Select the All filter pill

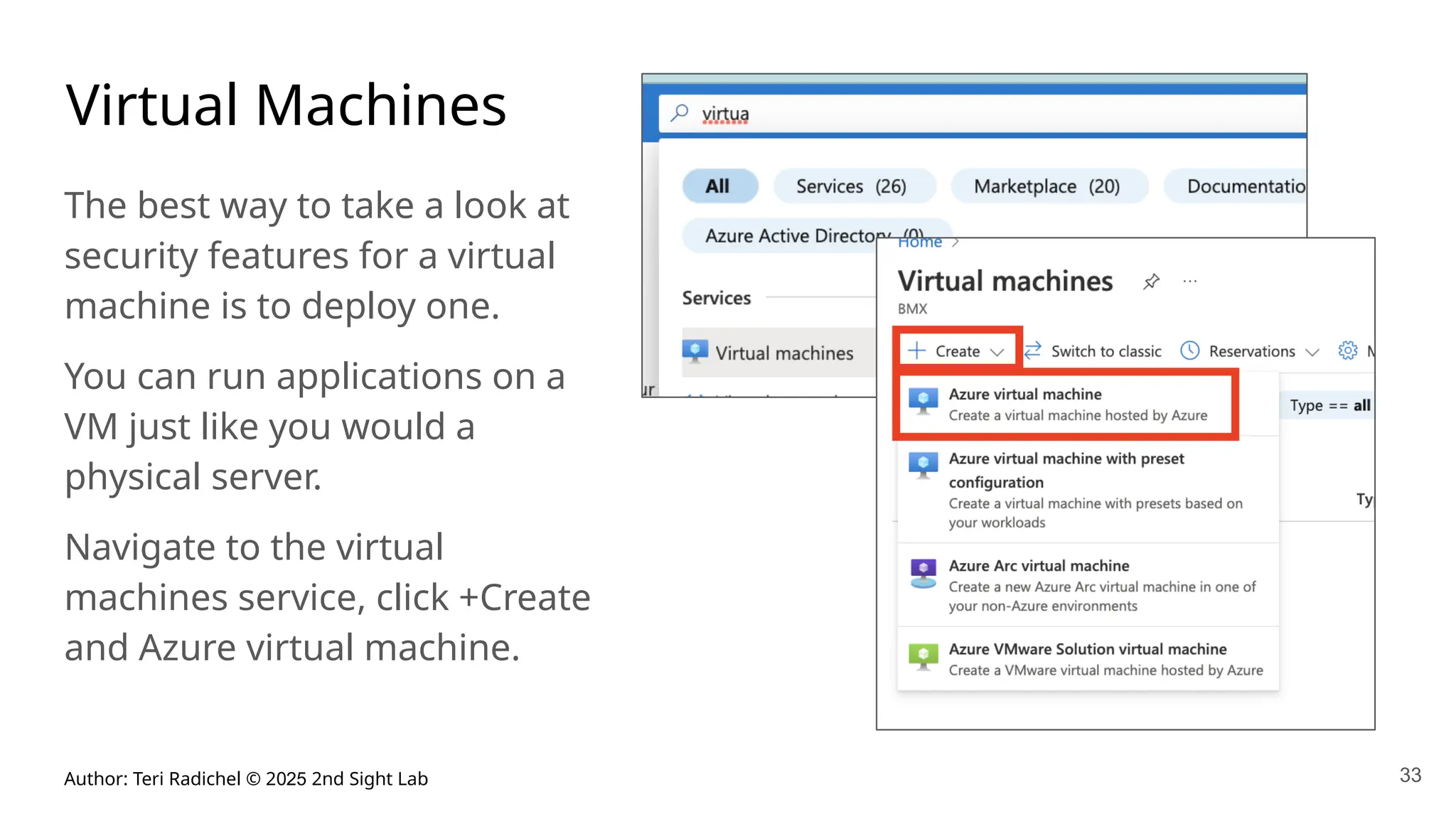[x=719, y=186]
